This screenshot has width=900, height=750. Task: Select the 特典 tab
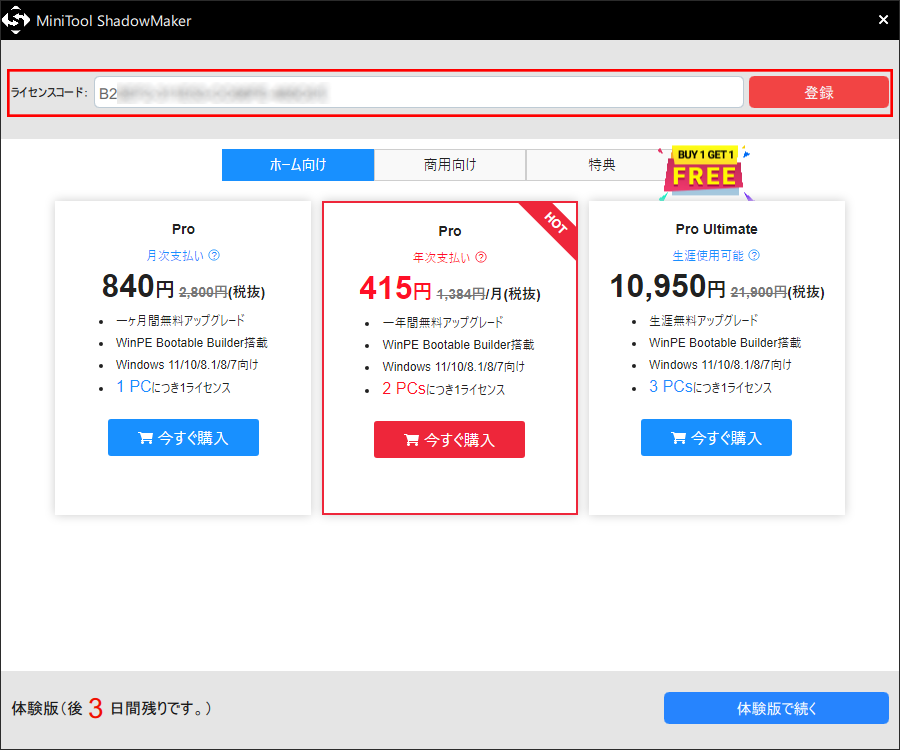pyautogui.click(x=601, y=165)
